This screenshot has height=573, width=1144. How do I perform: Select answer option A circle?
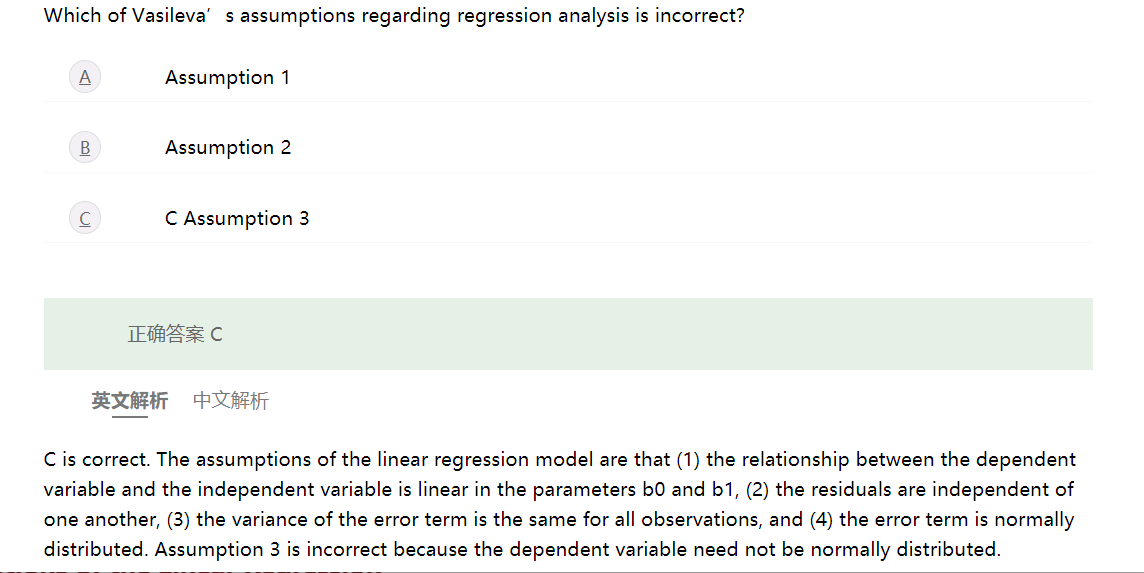click(x=85, y=77)
